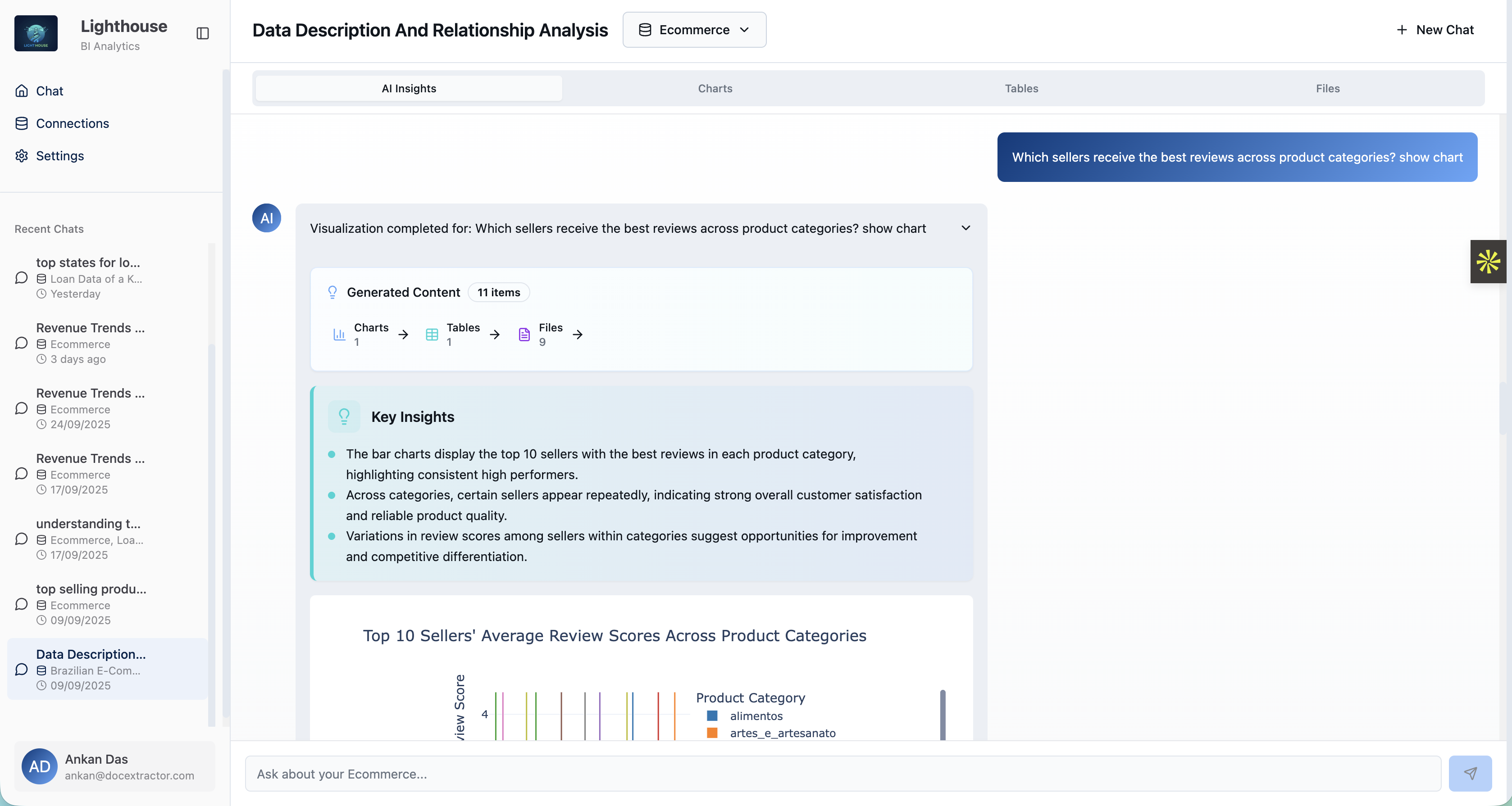Toggle the sidebar collapse icon
The height and width of the screenshot is (806, 1512).
coord(202,33)
